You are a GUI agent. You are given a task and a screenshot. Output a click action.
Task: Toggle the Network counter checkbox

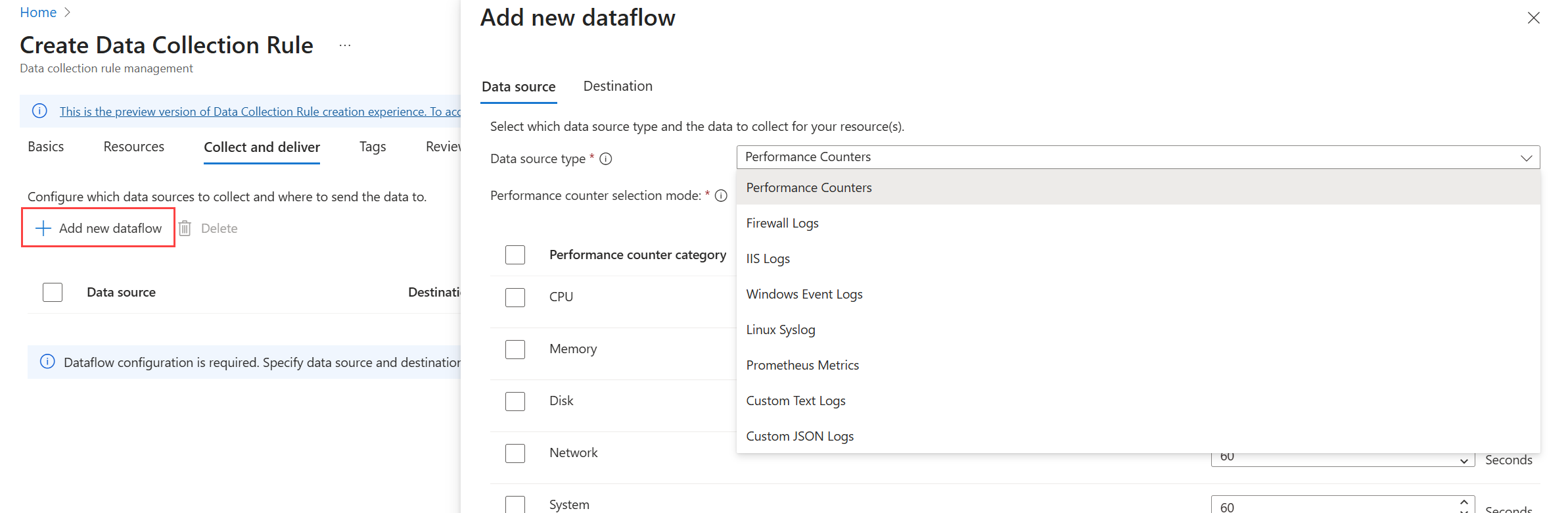pyautogui.click(x=515, y=453)
